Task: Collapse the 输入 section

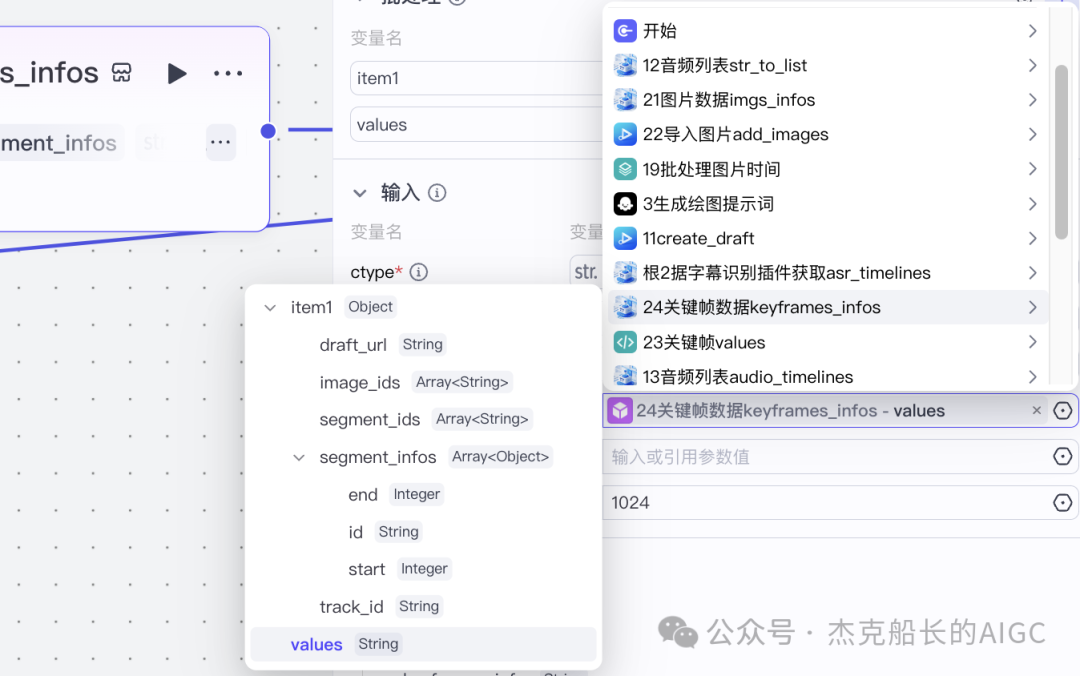Action: click(x=360, y=194)
